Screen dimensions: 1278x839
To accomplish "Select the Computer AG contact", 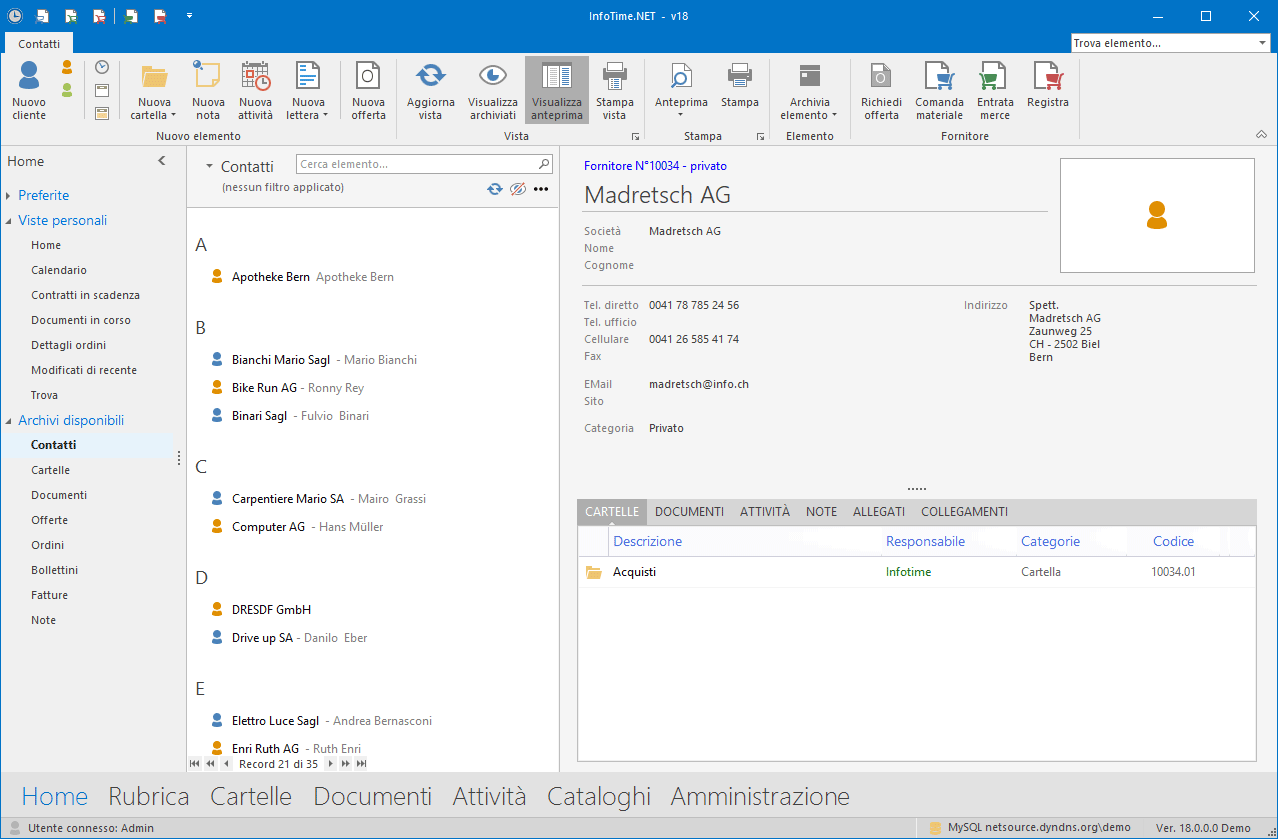I will click(x=297, y=527).
